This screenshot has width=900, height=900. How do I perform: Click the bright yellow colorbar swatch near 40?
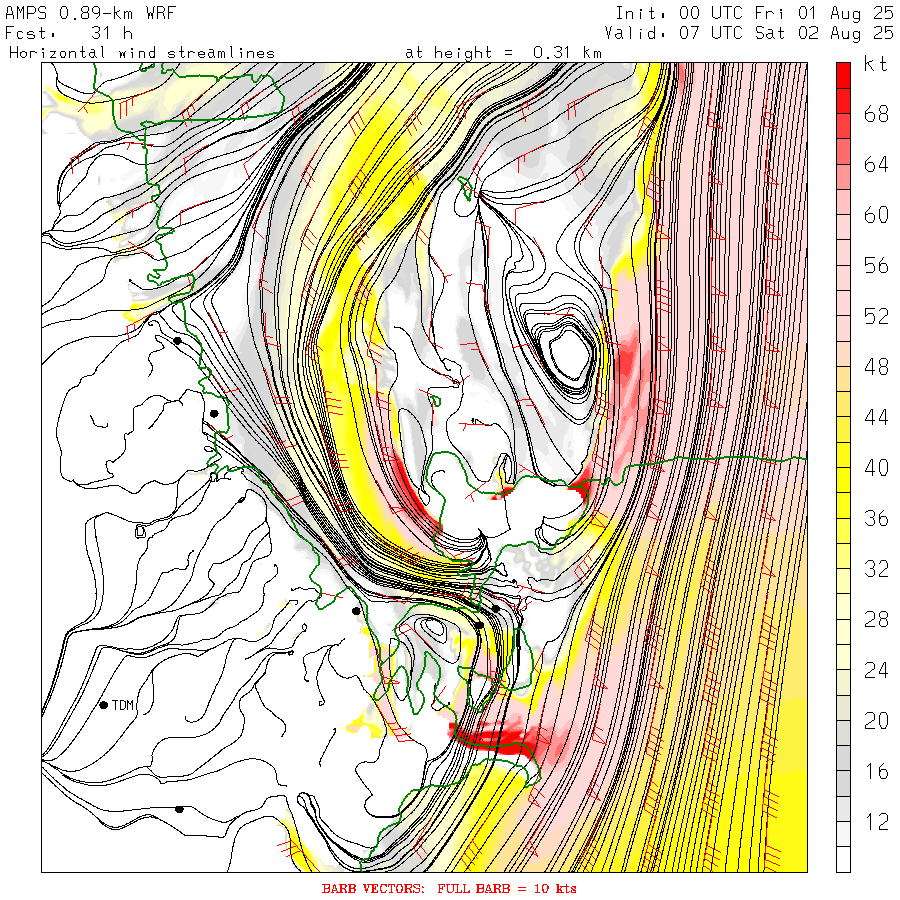pyautogui.click(x=843, y=480)
